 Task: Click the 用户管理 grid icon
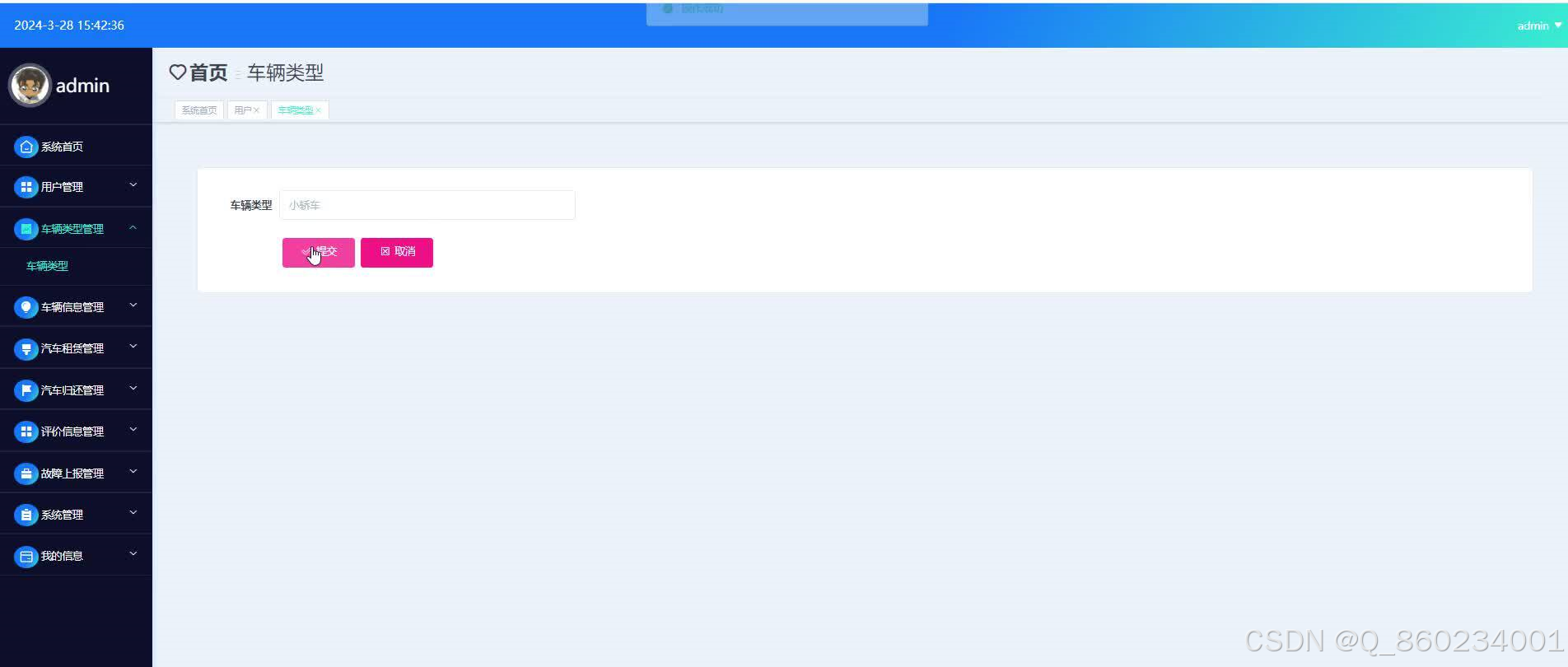(x=26, y=187)
